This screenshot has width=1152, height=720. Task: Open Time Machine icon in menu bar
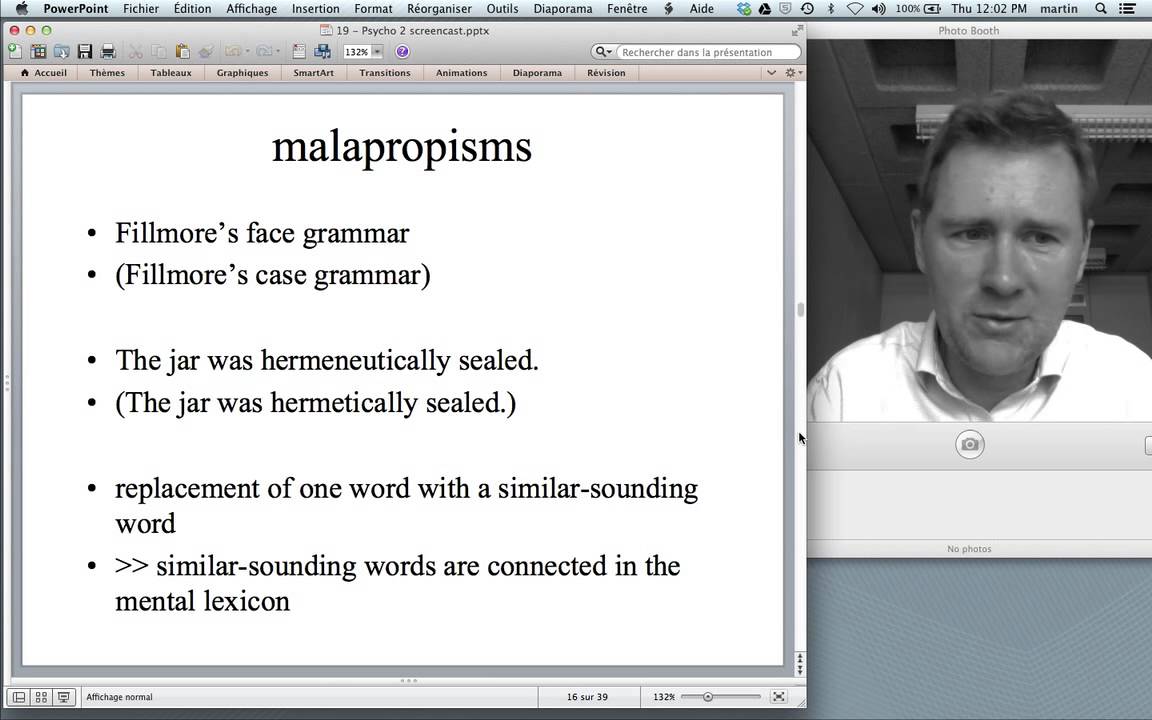click(x=807, y=9)
